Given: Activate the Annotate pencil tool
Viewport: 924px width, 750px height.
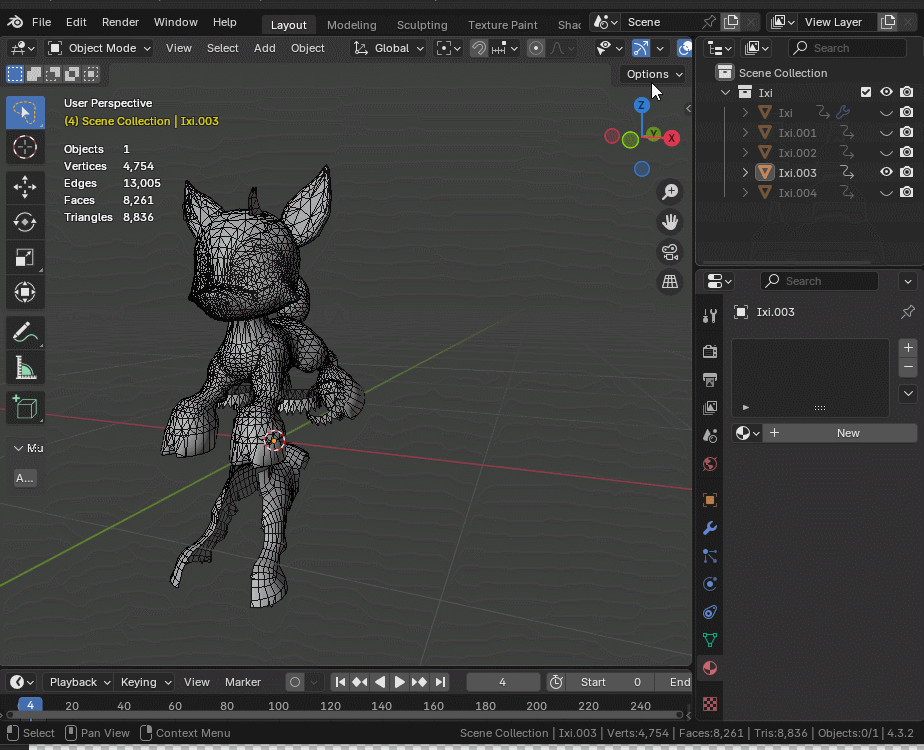Looking at the screenshot, I should point(25,333).
